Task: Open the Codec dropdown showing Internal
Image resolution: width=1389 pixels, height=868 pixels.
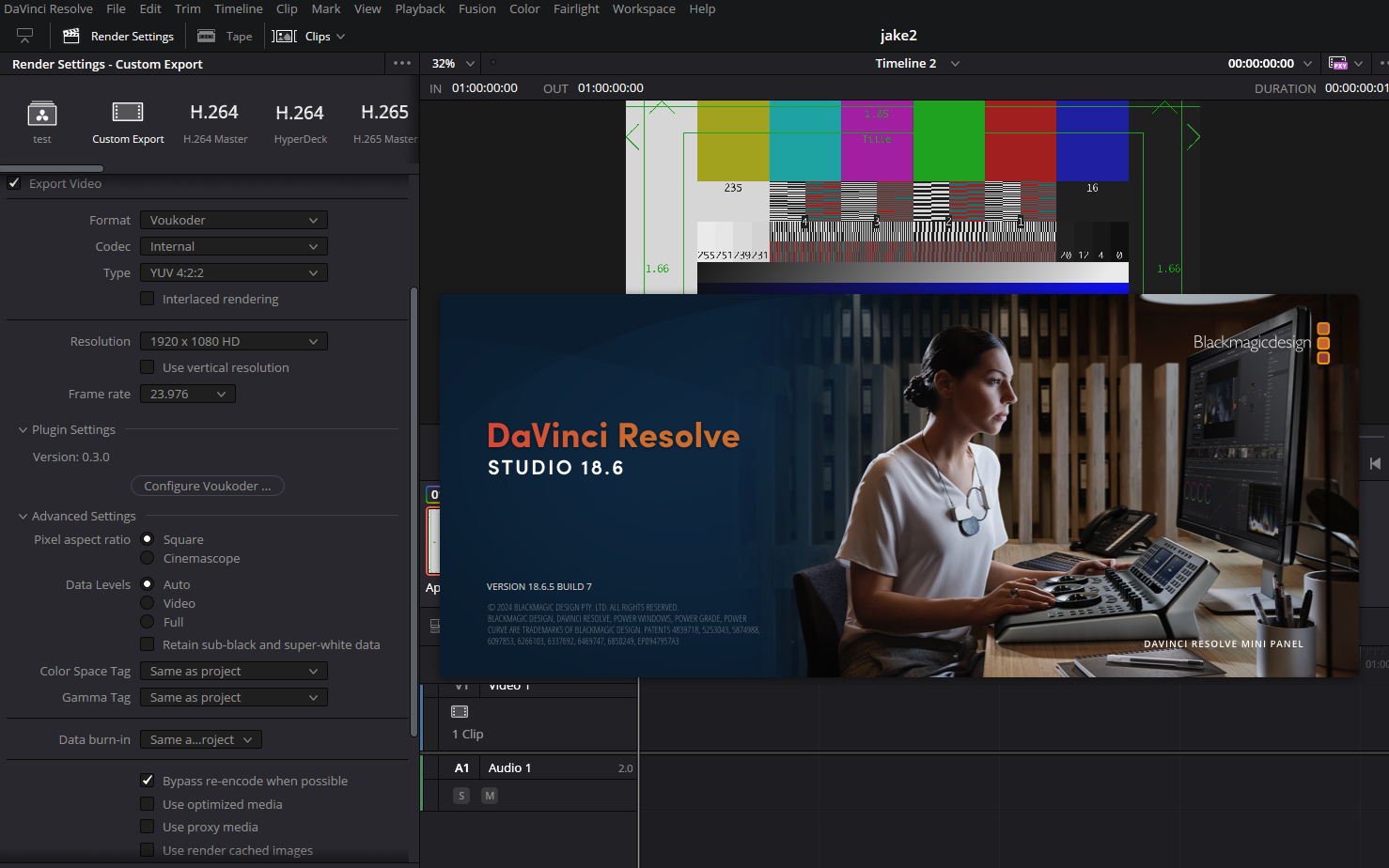Action: pos(234,246)
